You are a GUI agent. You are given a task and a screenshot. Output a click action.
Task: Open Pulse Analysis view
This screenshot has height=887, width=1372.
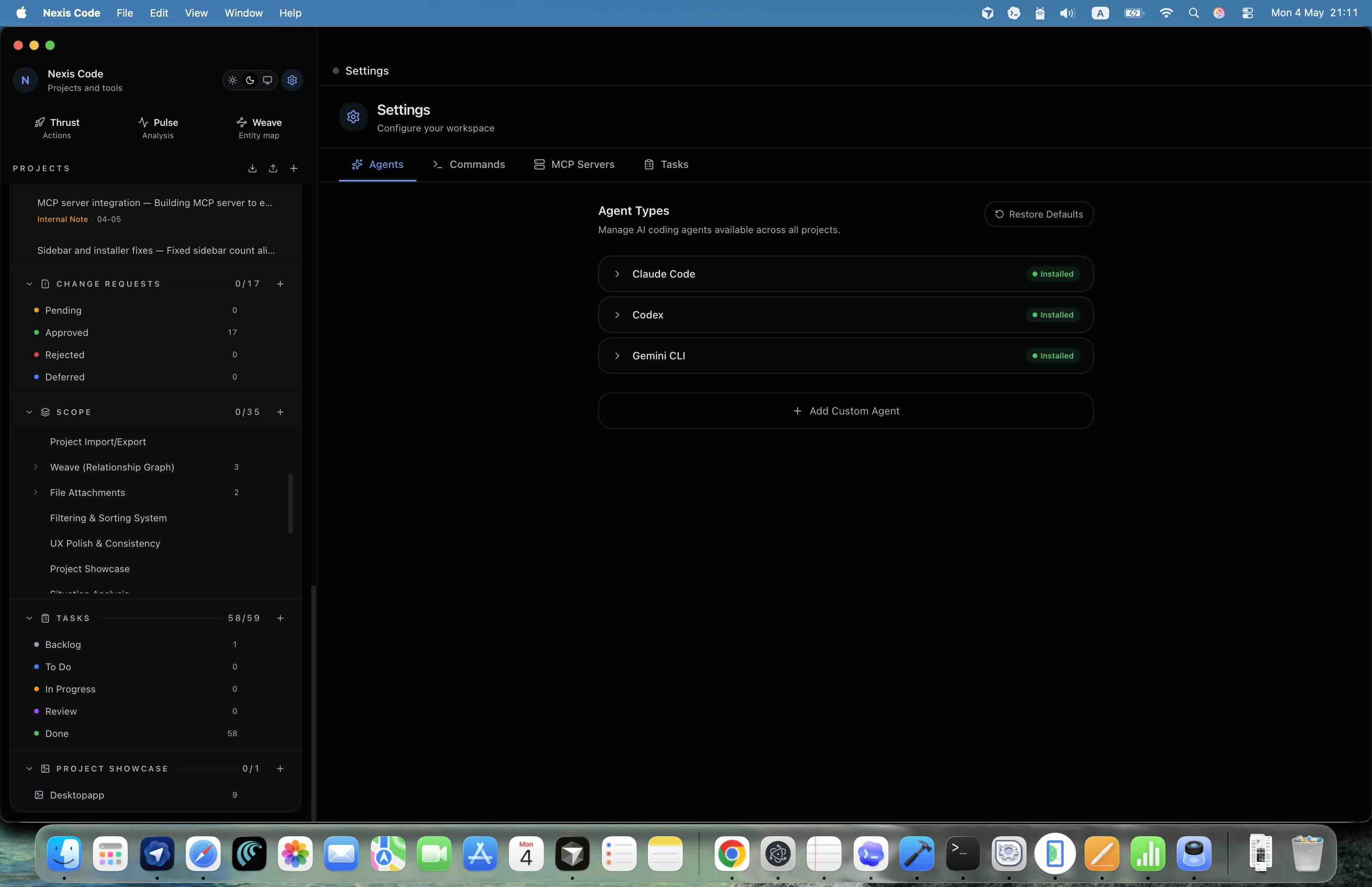tap(158, 128)
